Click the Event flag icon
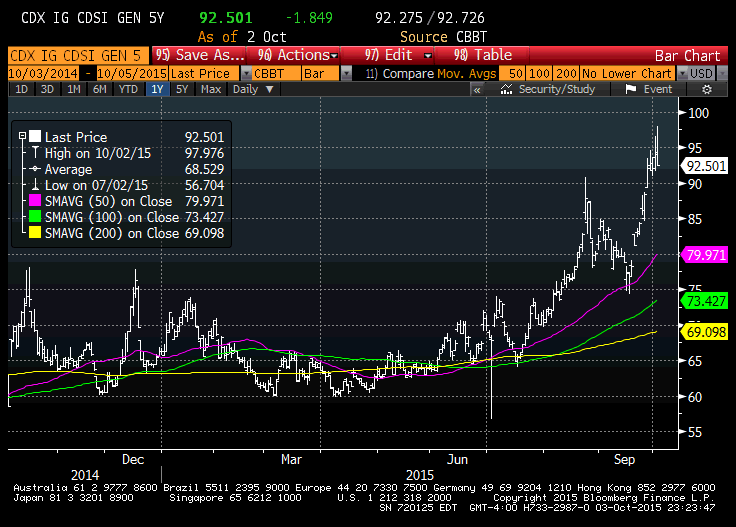This screenshot has width=736, height=527. tap(631, 89)
